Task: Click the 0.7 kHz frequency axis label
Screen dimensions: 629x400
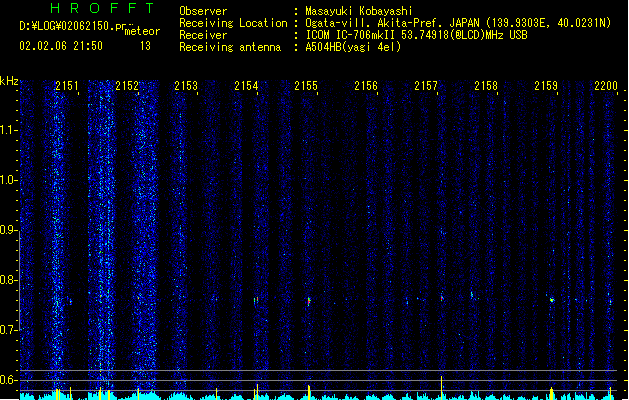Action: tap(8, 330)
